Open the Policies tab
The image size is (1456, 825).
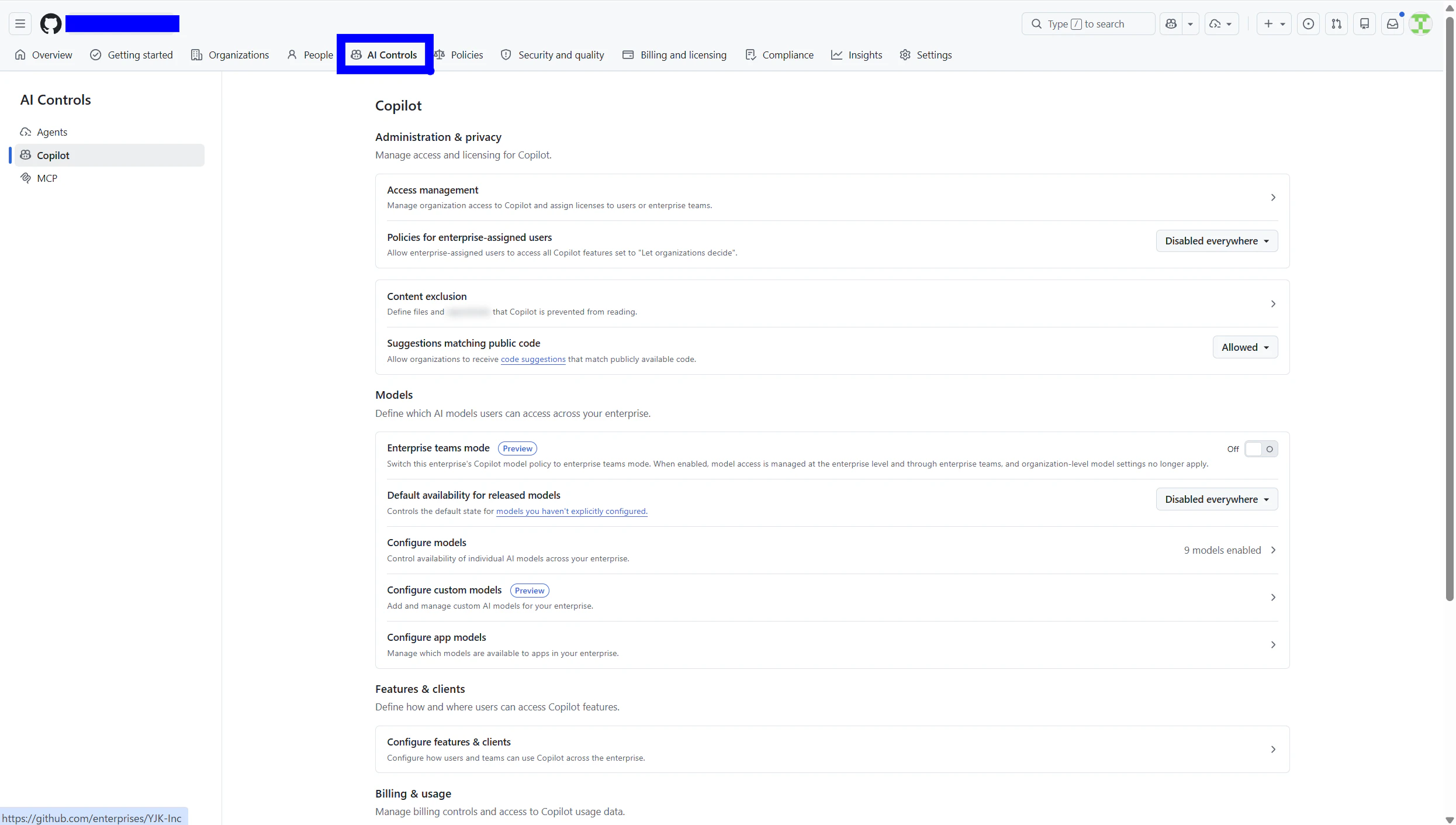click(x=459, y=55)
